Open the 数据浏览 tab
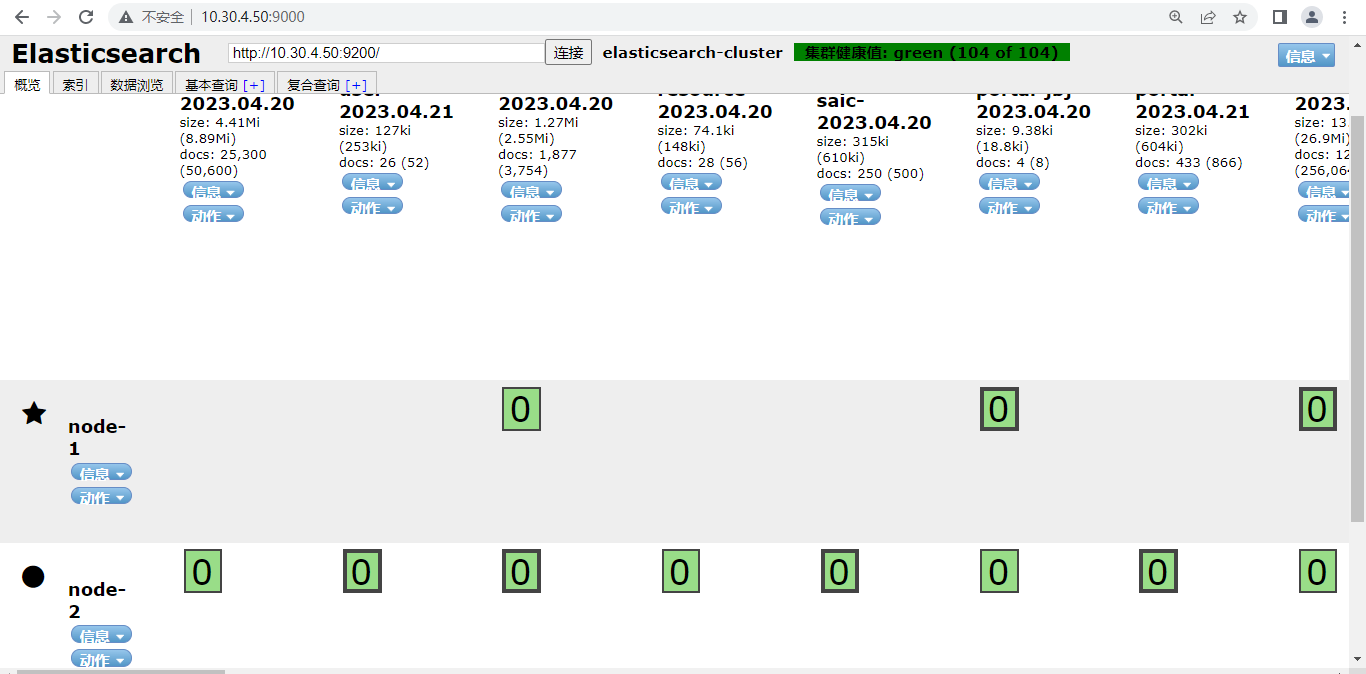The image size is (1366, 674). coord(137,85)
